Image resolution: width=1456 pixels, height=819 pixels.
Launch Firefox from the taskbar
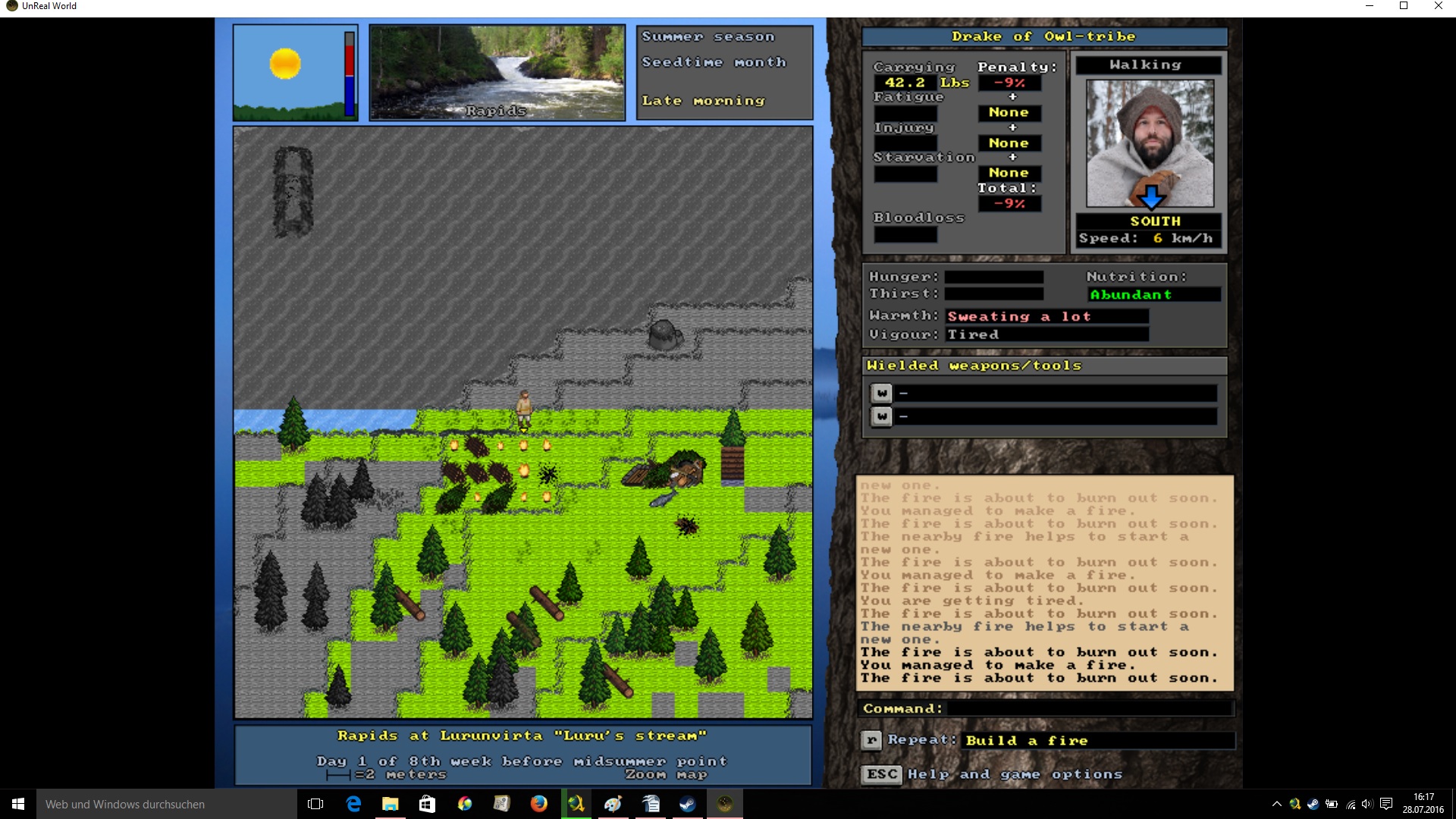click(539, 804)
